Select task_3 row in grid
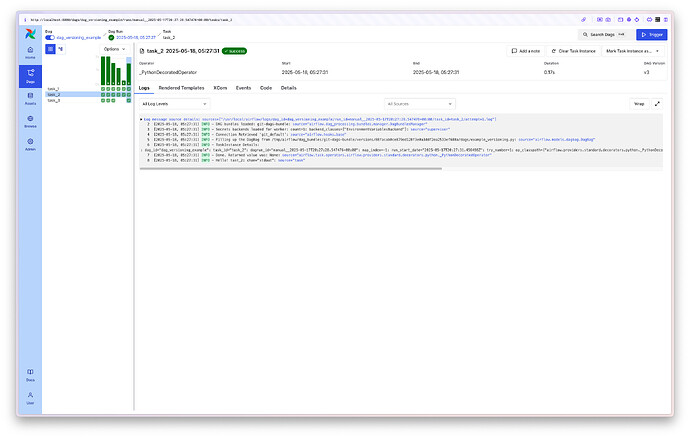The height and width of the screenshot is (438, 690). pos(53,101)
